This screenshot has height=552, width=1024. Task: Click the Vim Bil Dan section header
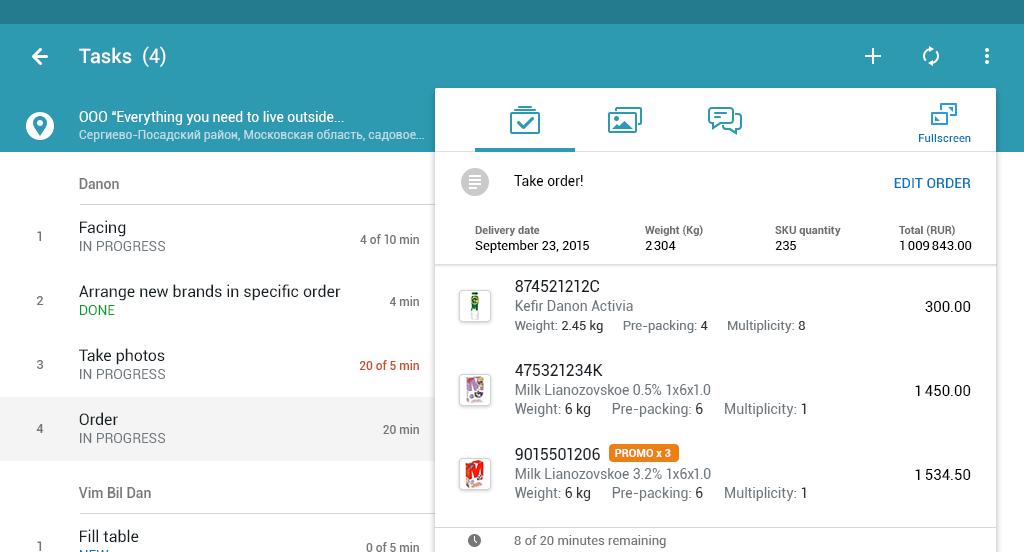(115, 493)
